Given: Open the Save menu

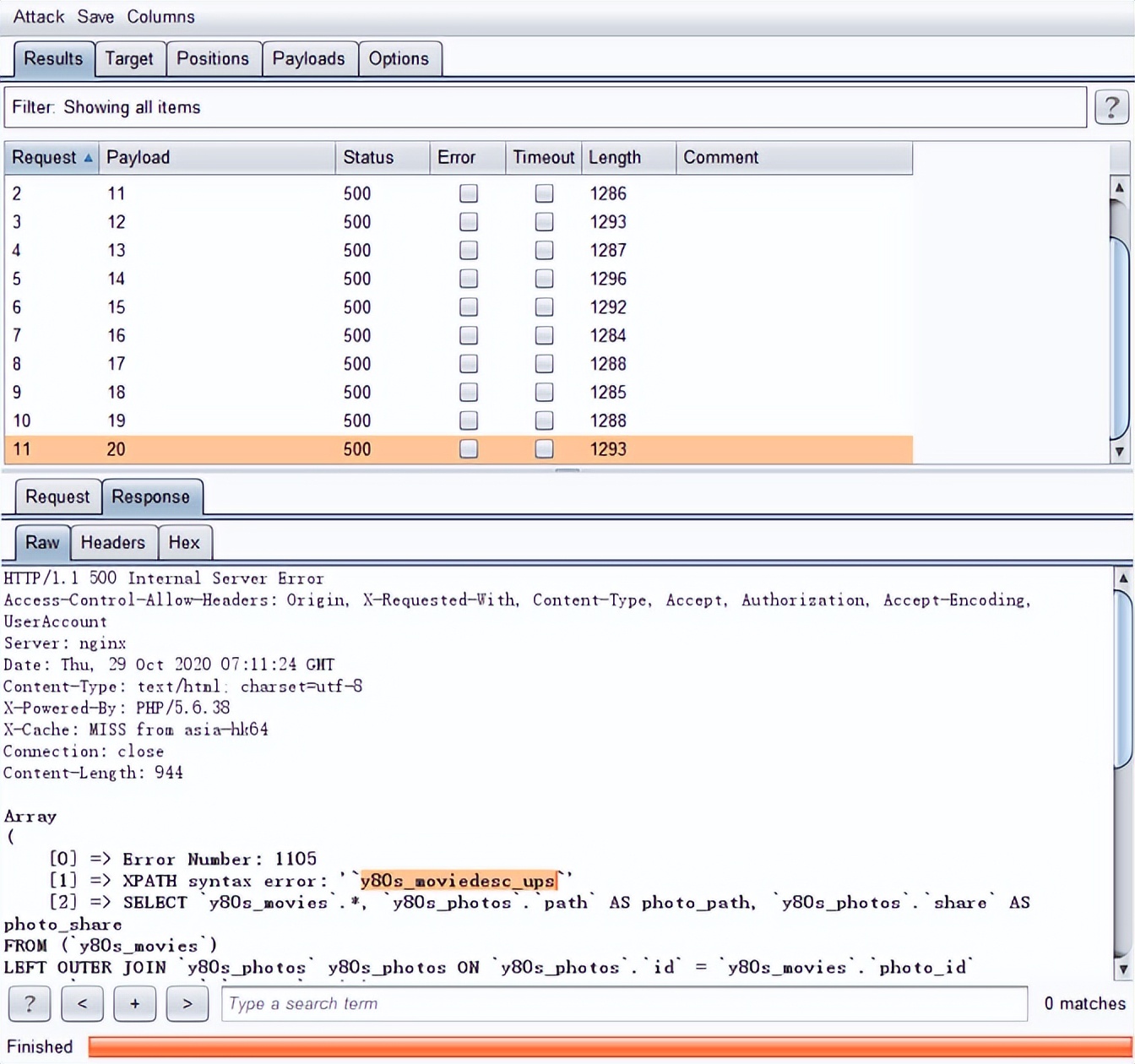Looking at the screenshot, I should (x=95, y=16).
